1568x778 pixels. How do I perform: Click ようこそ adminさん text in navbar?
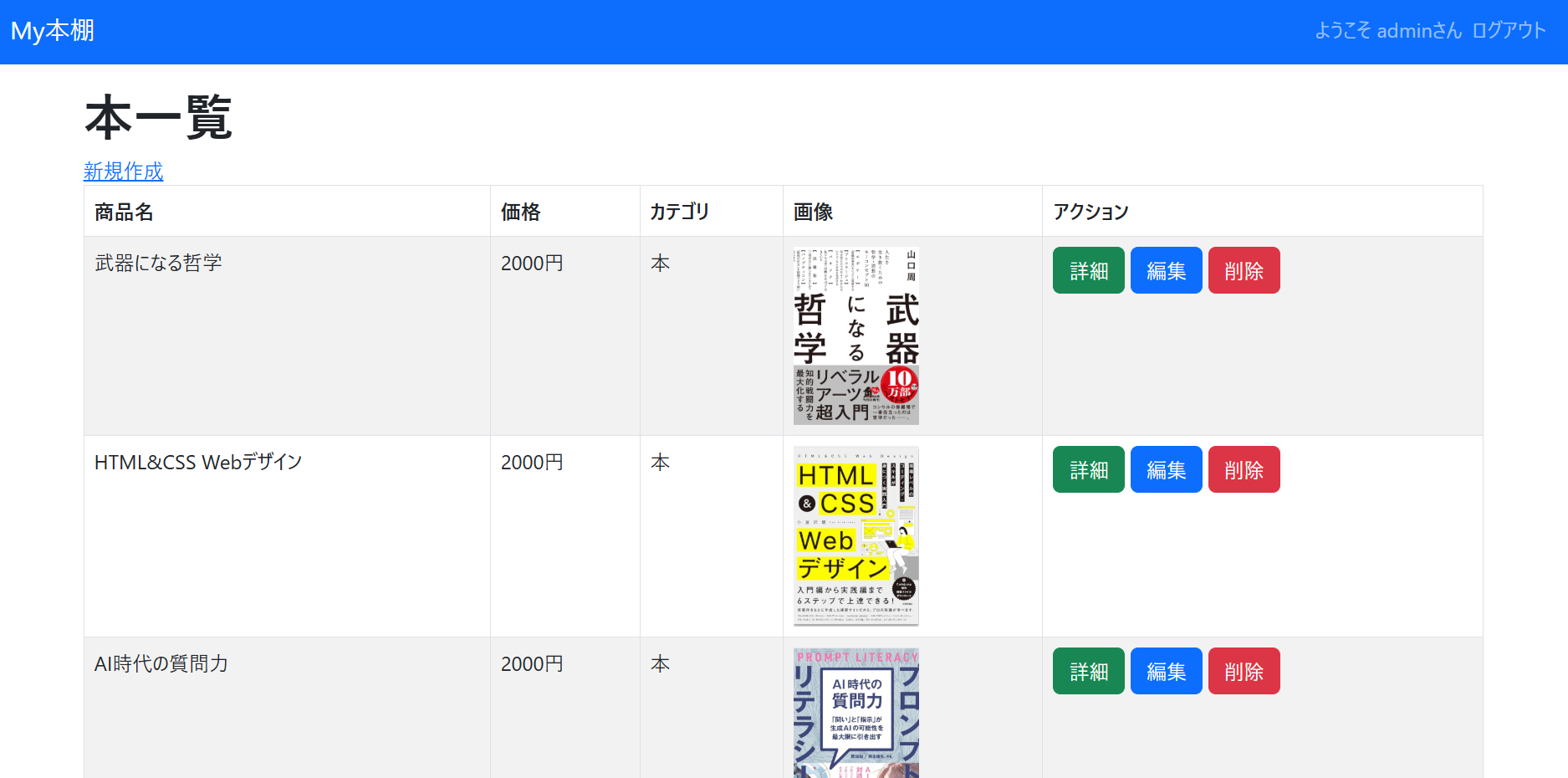pos(1387,31)
